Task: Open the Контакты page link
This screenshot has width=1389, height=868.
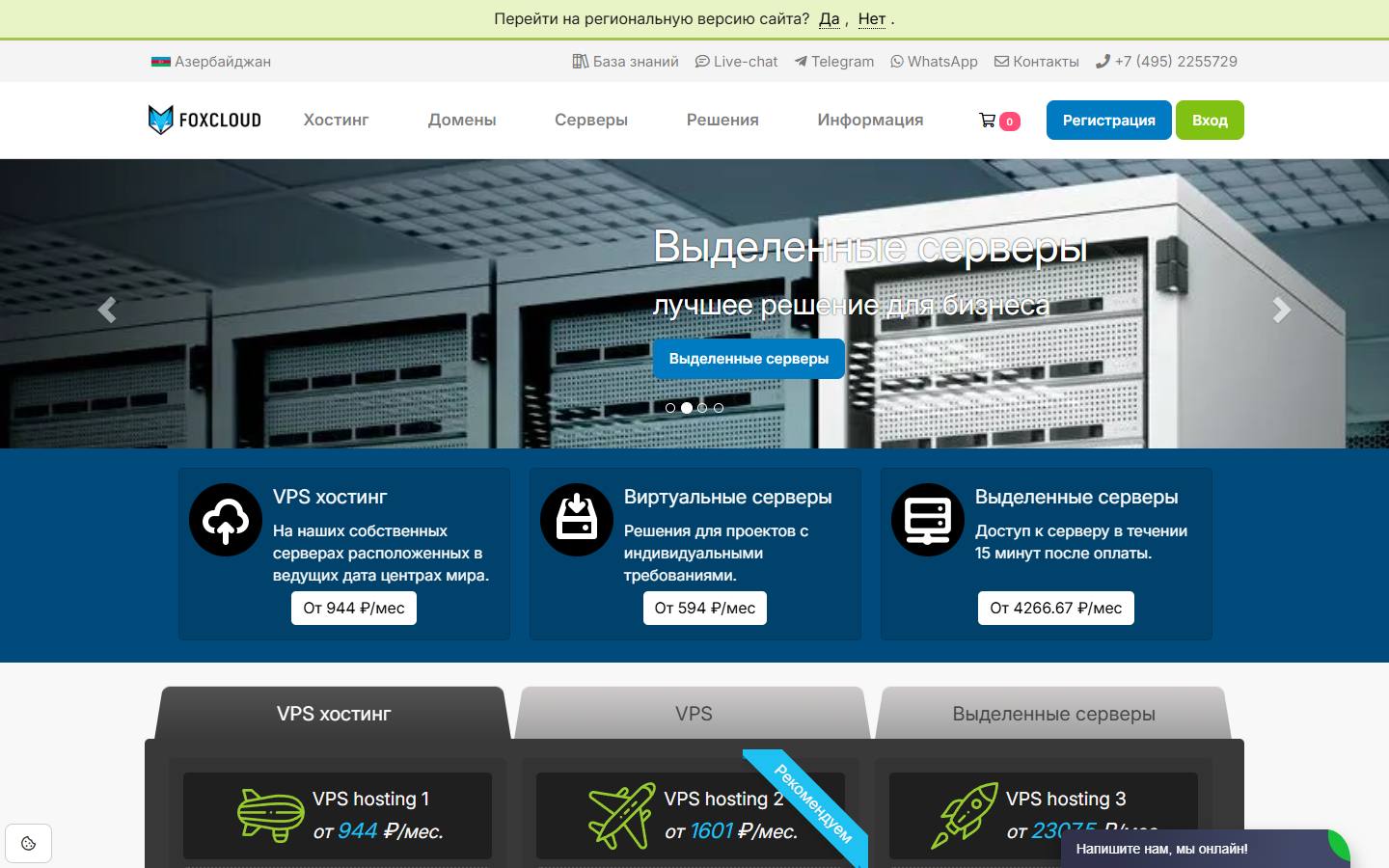Action: [x=1037, y=62]
